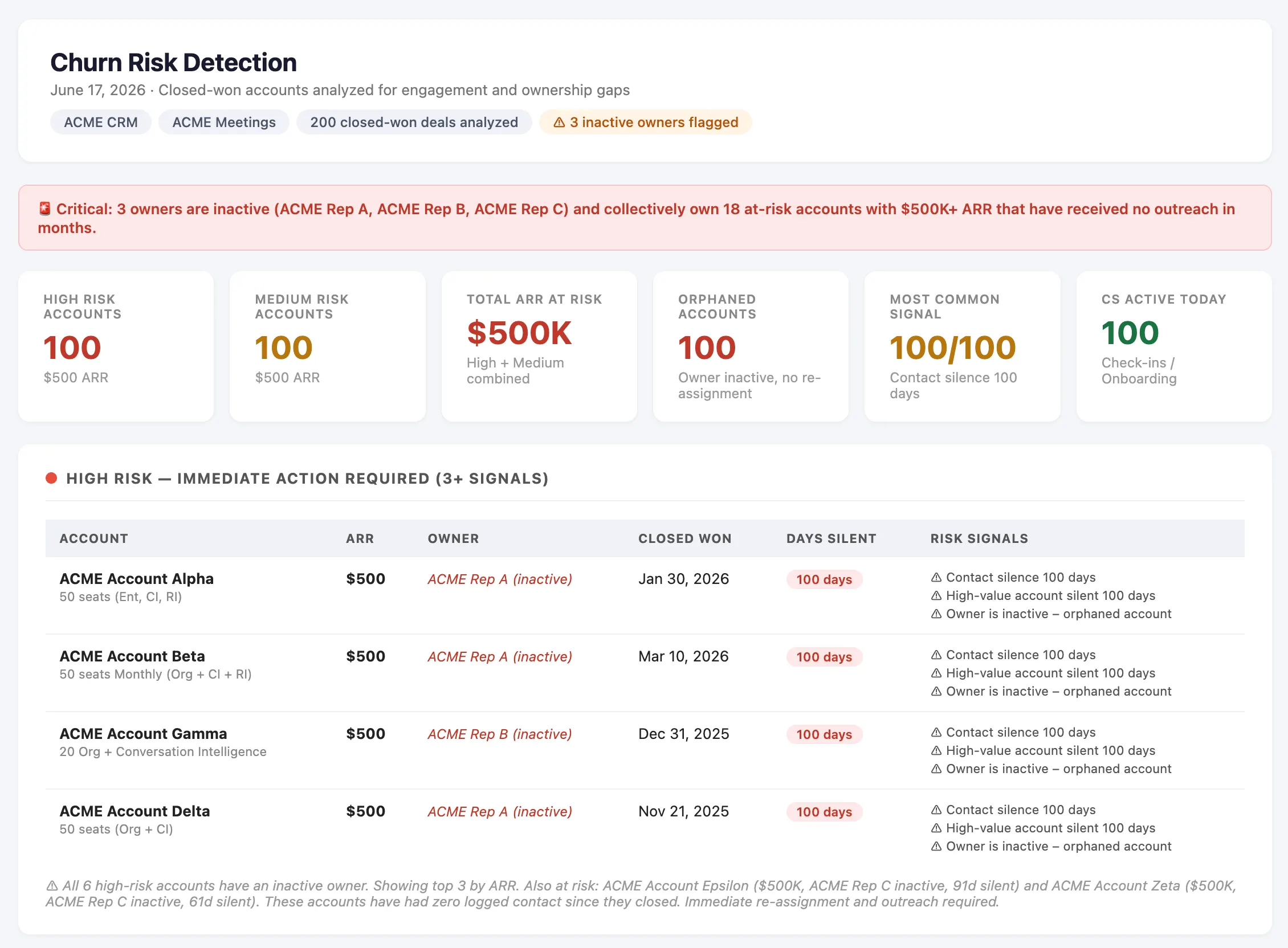Click the ACCOUNT column header

pyautogui.click(x=93, y=538)
